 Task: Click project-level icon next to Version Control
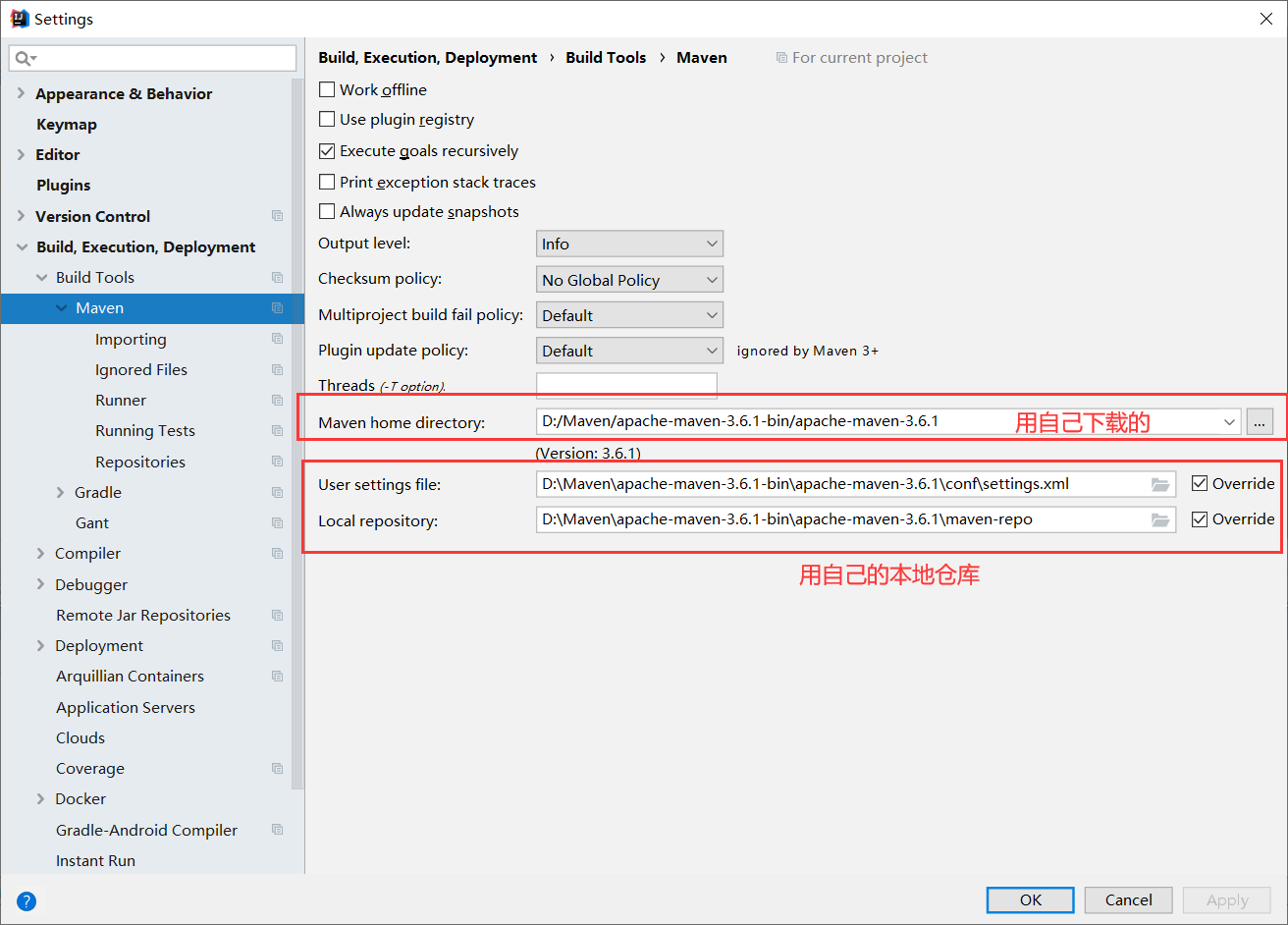coord(278,216)
